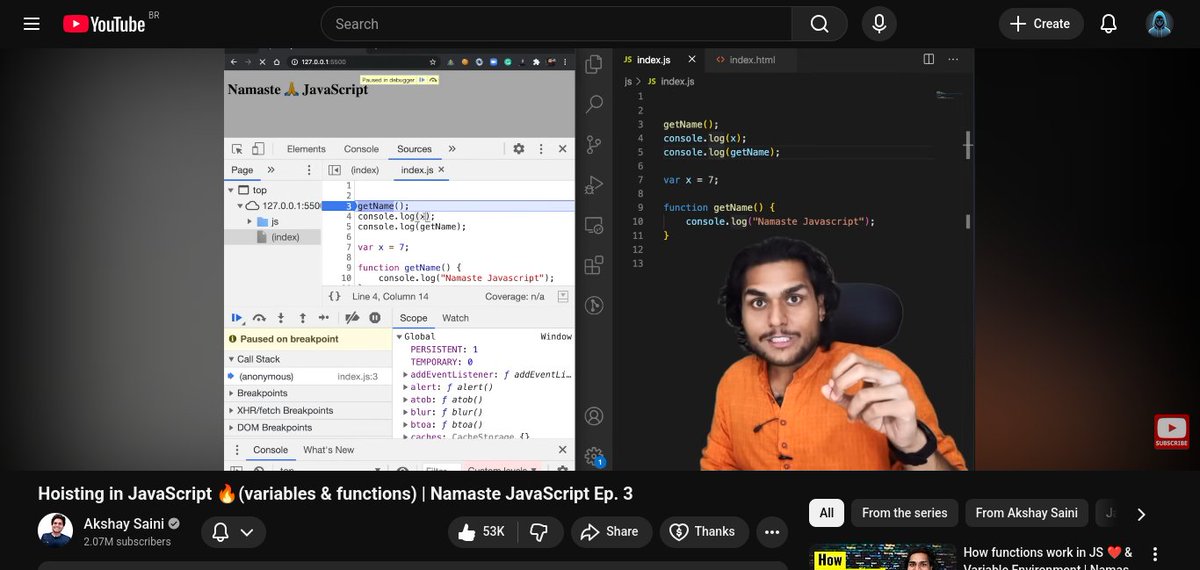The width and height of the screenshot is (1200, 570).
Task: Click the Thanks button
Action: click(703, 532)
